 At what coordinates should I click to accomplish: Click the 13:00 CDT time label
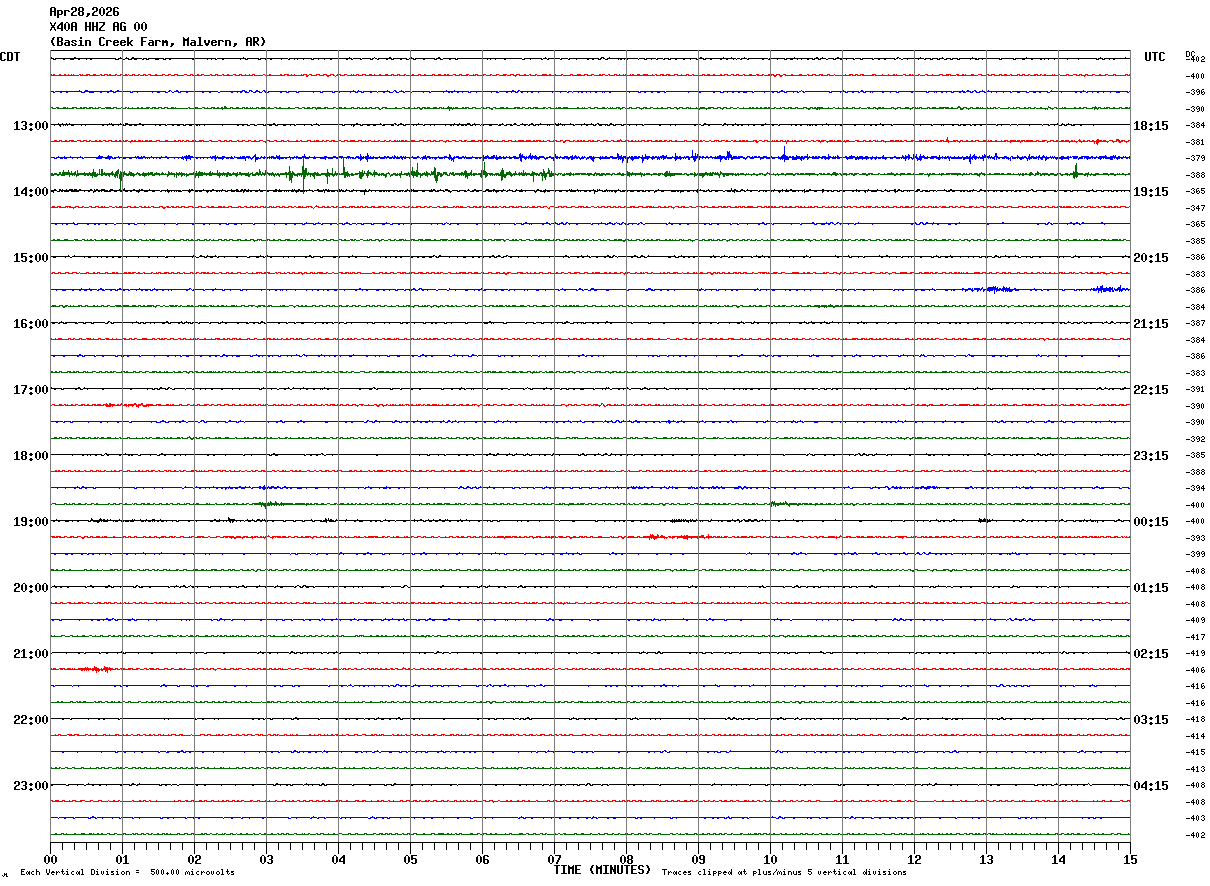[30, 126]
